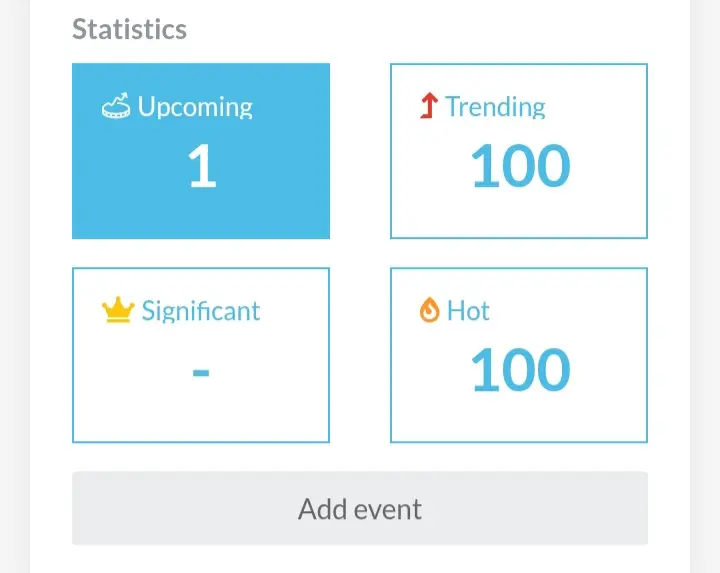Open the Significant statistics tile
This screenshot has height=573, width=720.
(201, 355)
